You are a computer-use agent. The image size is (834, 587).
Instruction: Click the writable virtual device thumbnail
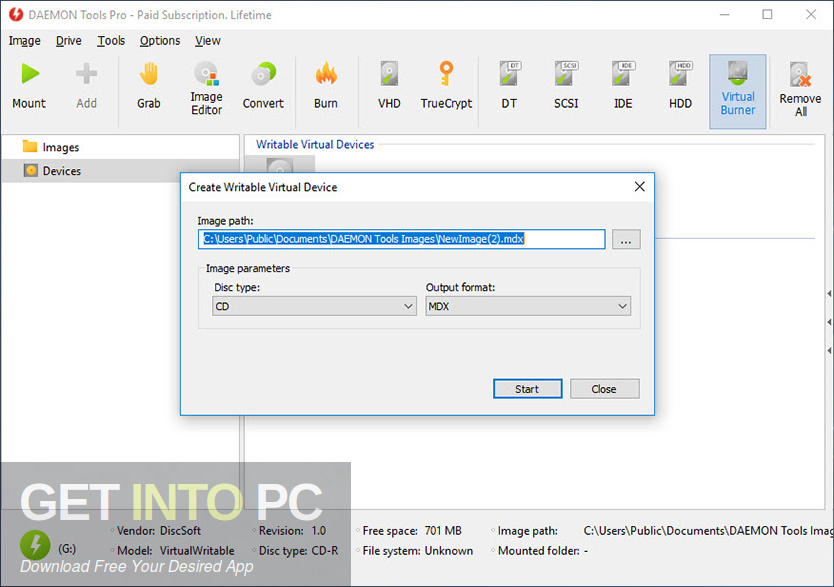coord(280,165)
